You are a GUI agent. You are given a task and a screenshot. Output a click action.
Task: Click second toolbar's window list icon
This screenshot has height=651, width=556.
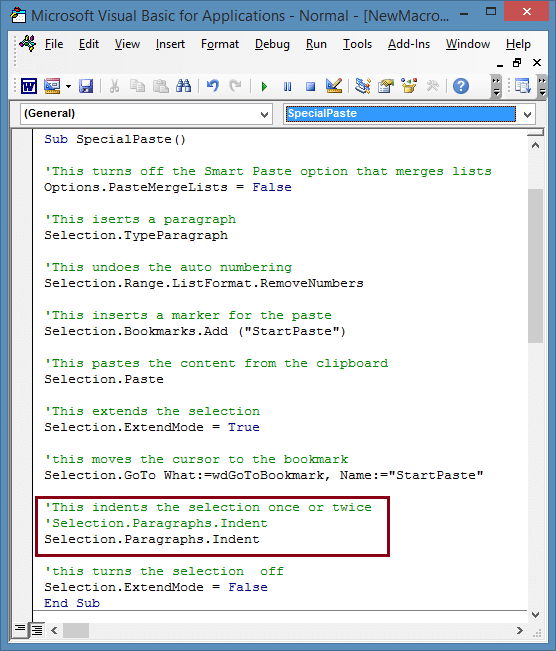[x=523, y=86]
